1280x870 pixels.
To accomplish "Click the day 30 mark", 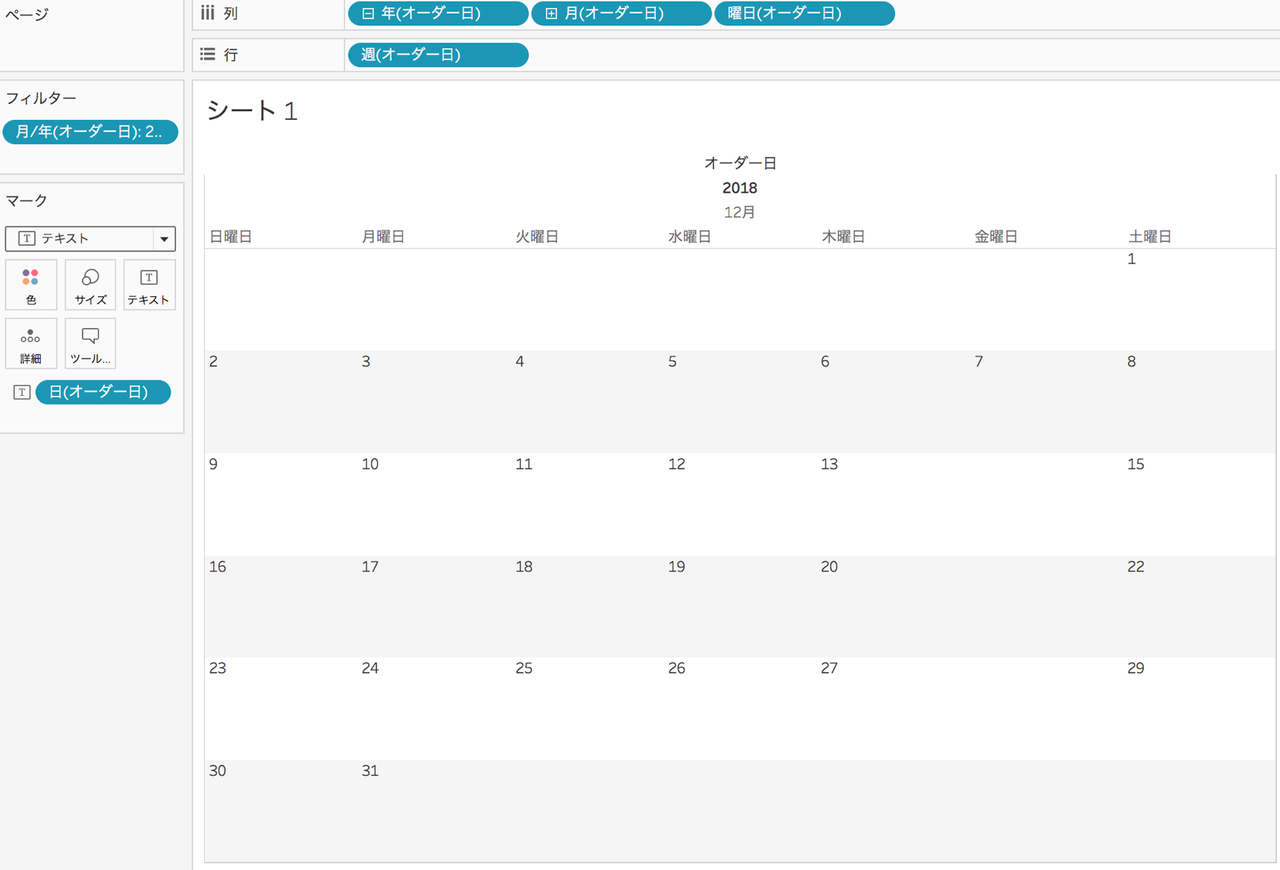I will tap(218, 771).
